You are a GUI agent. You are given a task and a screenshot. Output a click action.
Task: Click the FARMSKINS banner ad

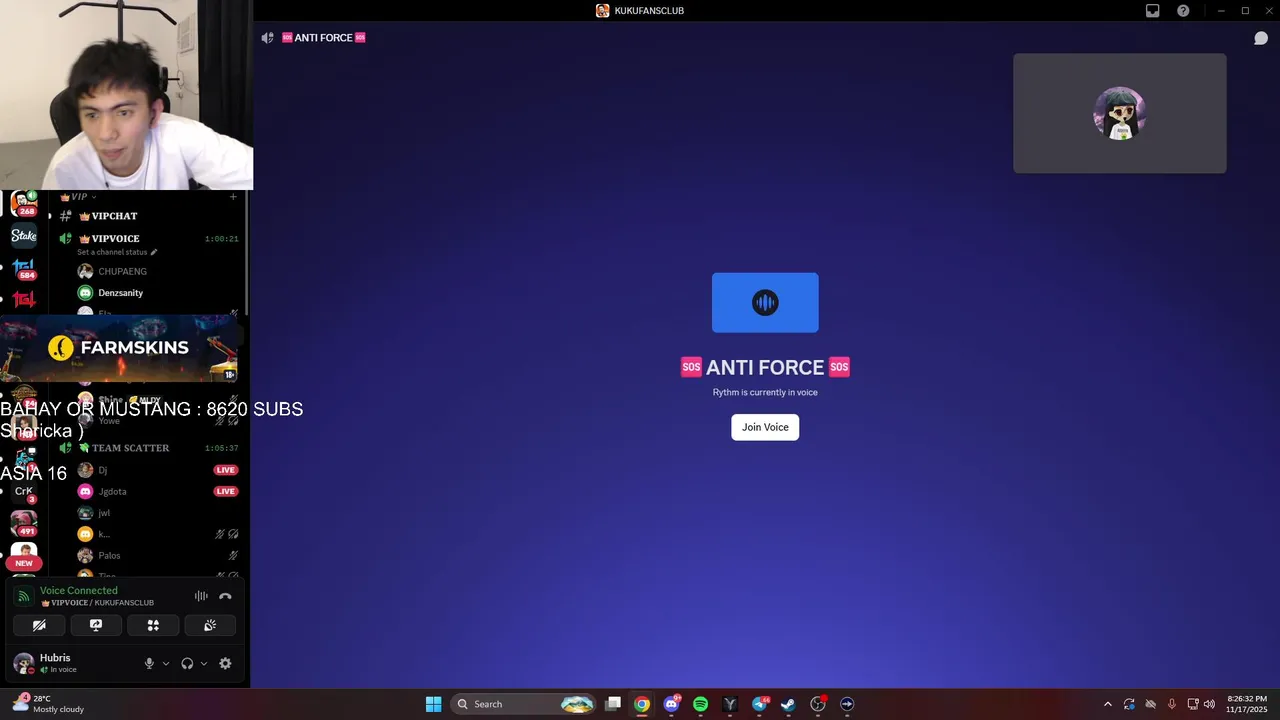(x=119, y=348)
